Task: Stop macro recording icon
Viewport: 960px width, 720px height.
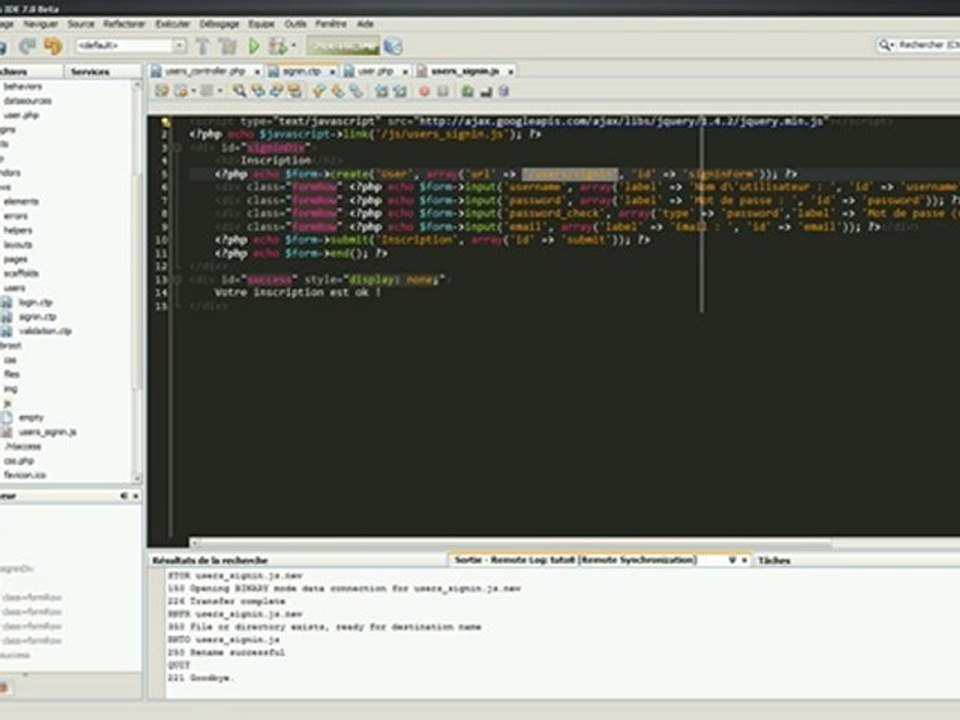Action: [x=443, y=91]
